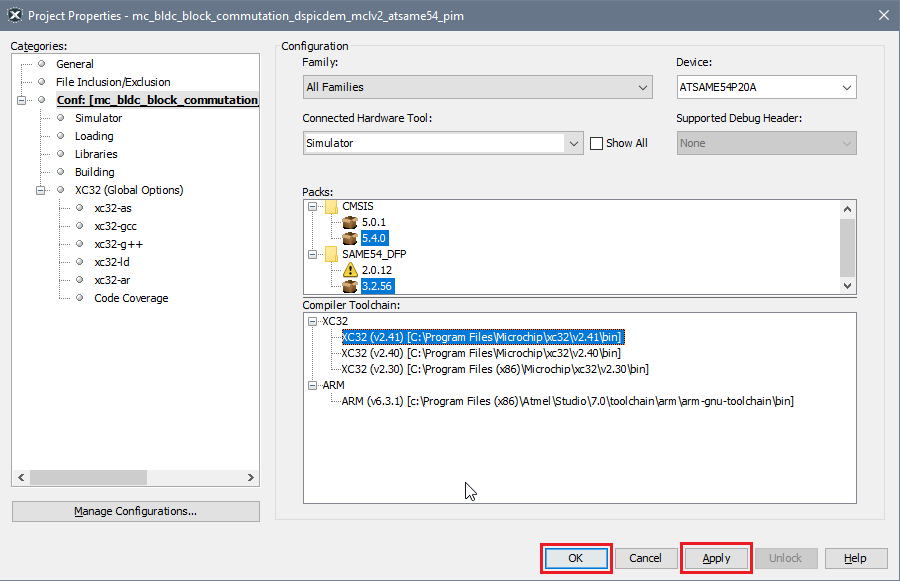Select the xc32-gcc category

(x=115, y=226)
